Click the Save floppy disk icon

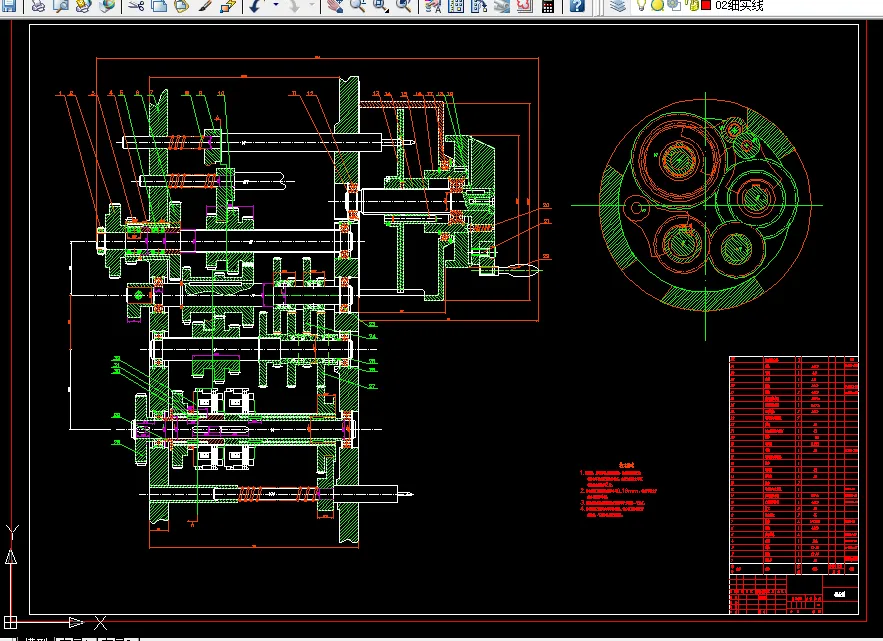tap(9, 6)
